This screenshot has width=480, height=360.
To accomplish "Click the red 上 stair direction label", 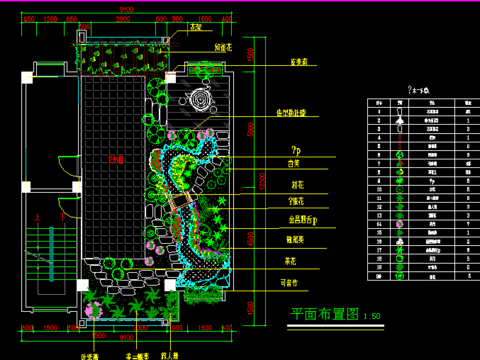I will tap(37, 218).
